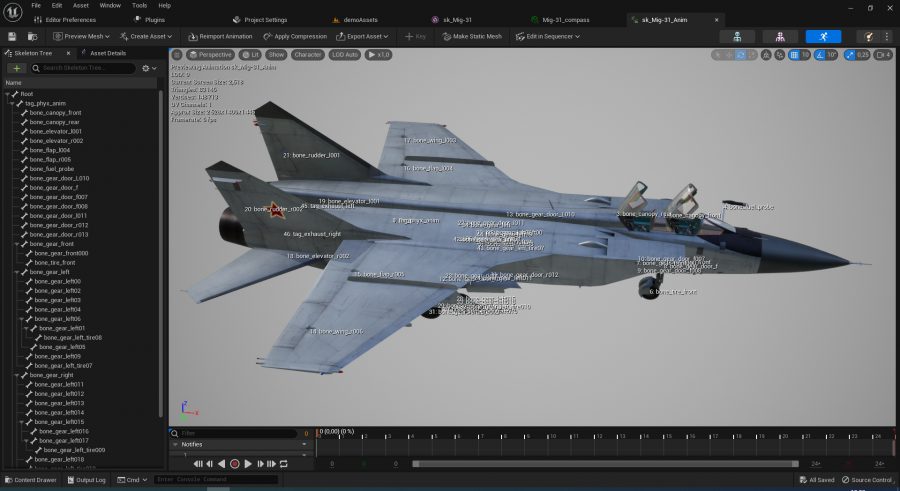Collapse the bone_gear_left tree node
Screen dimensions: 900x491
(x=17, y=272)
